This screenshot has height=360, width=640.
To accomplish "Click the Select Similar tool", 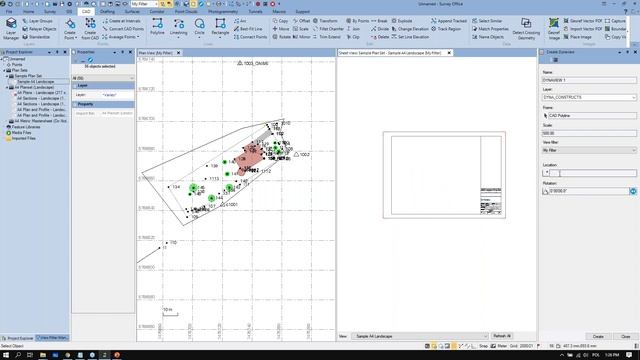I will pyautogui.click(x=487, y=21).
